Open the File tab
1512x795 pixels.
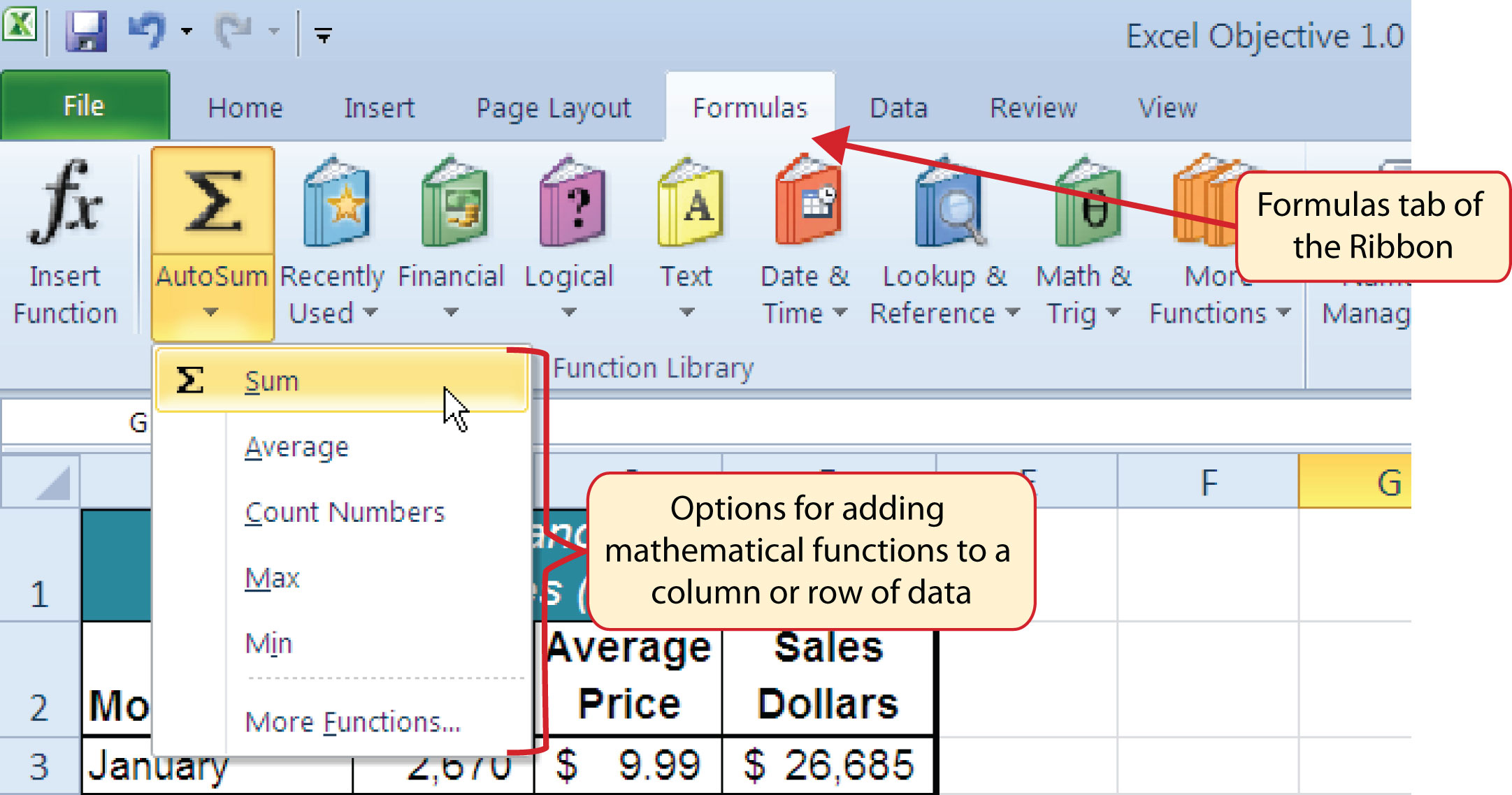click(x=84, y=106)
